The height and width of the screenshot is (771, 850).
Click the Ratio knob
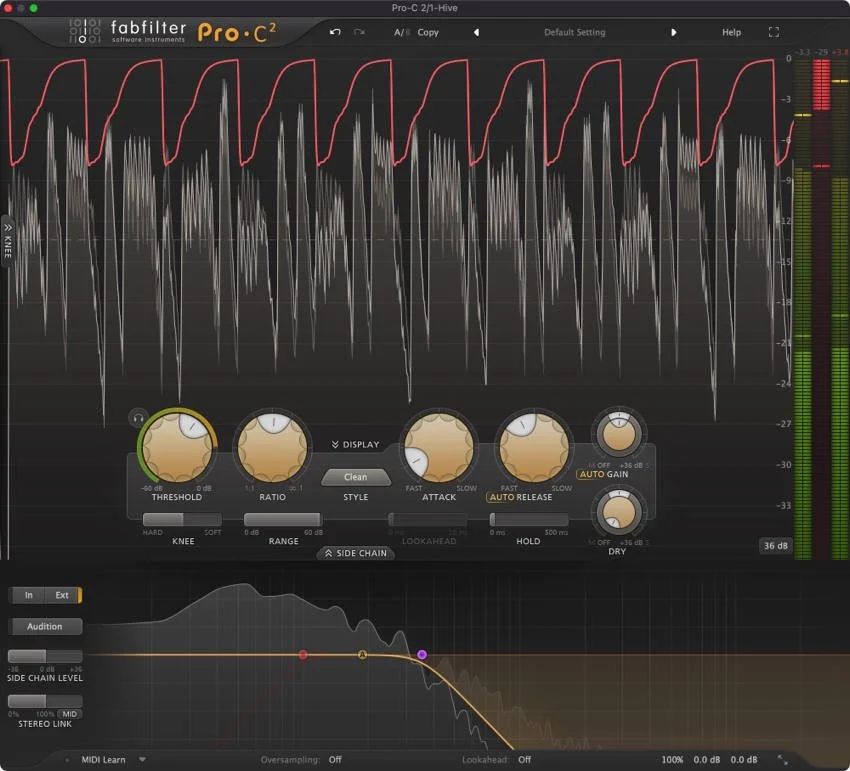pyautogui.click(x=273, y=448)
